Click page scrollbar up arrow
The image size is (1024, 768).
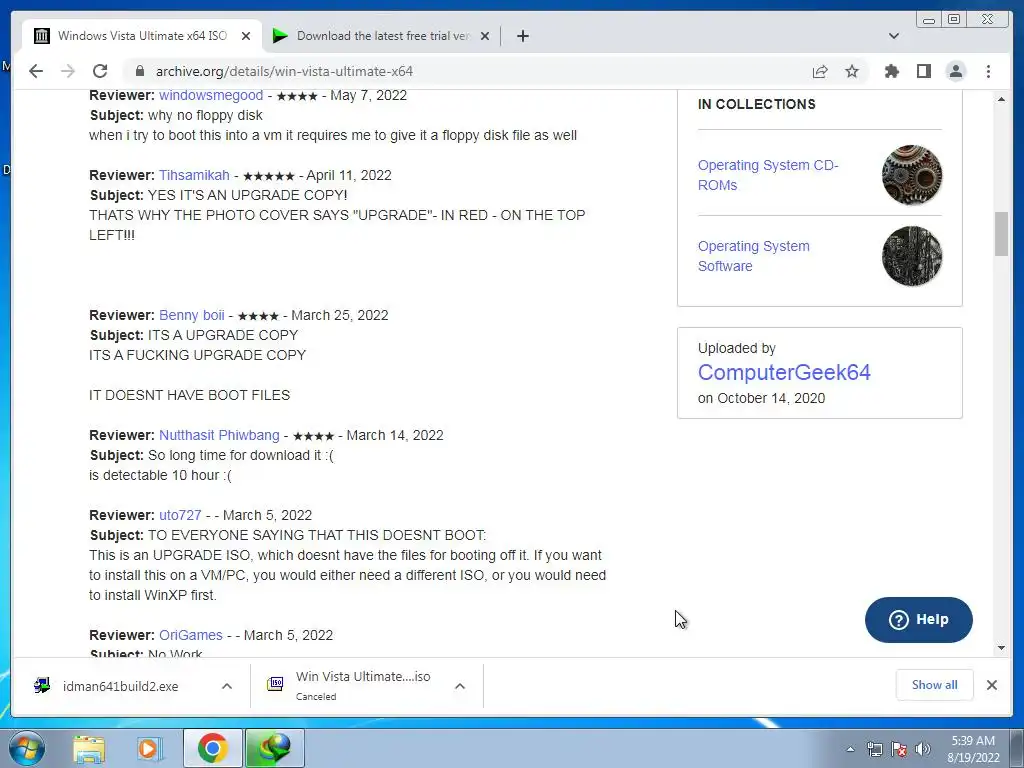[x=1001, y=99]
